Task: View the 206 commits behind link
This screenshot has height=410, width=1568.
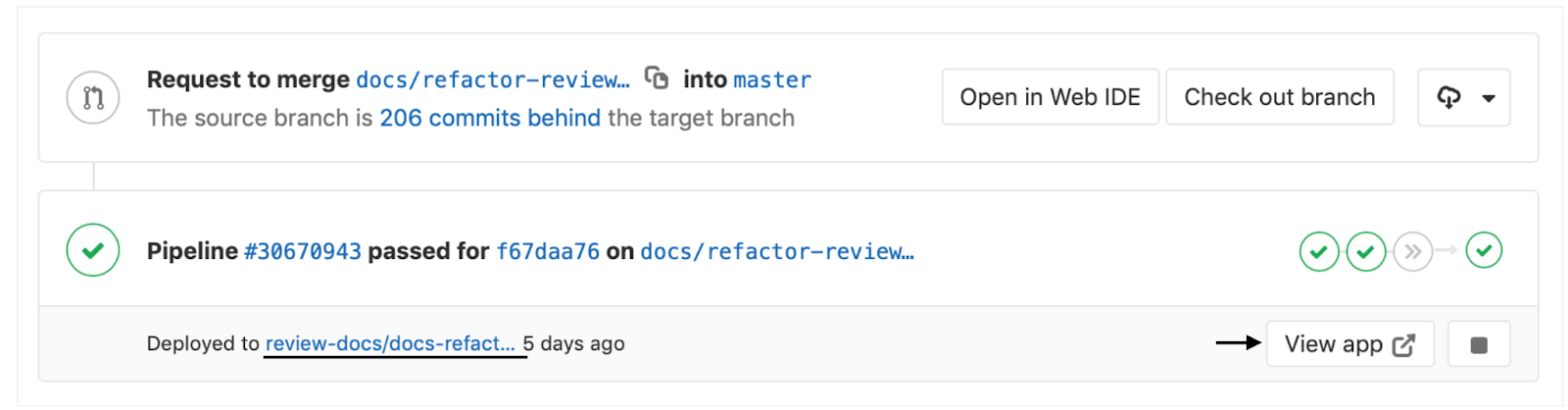Action: [x=490, y=118]
